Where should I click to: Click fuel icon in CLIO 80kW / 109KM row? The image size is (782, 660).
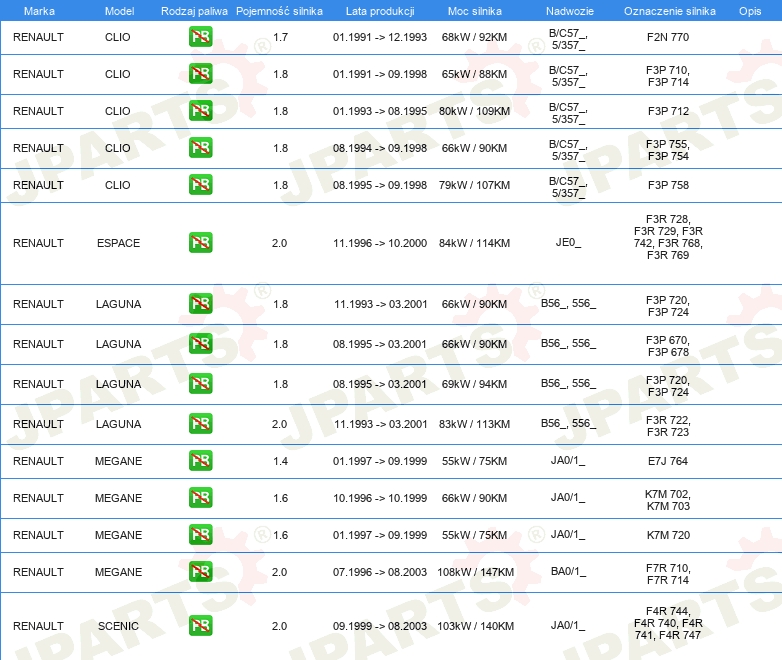200,111
